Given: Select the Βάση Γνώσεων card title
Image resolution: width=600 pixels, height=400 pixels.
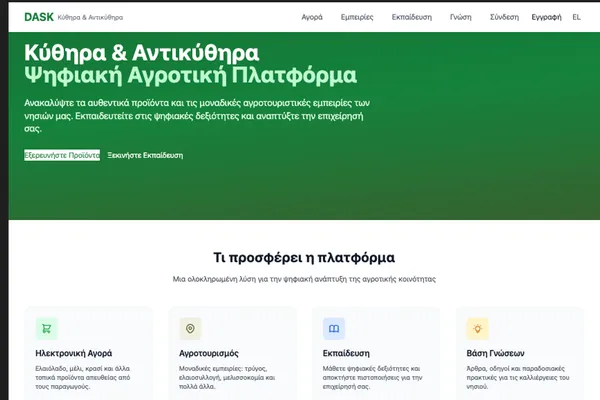Looking at the screenshot, I should coord(496,353).
